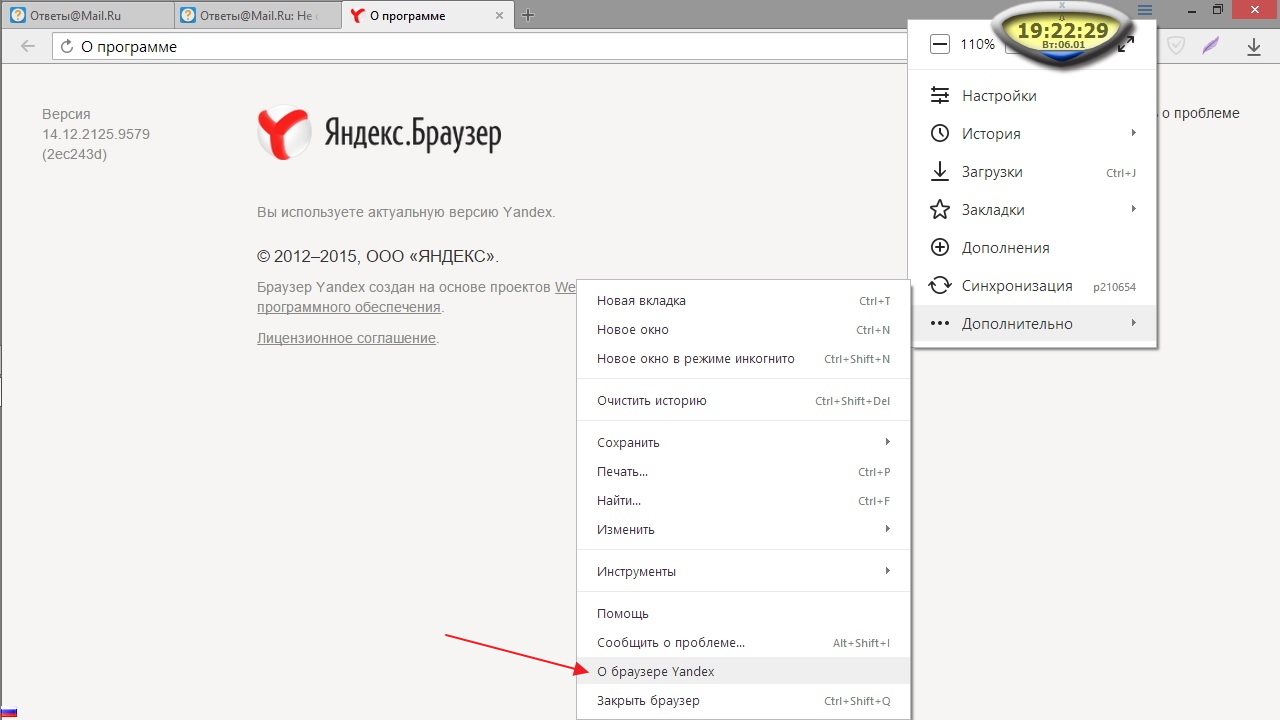Viewport: 1280px width, 720px height.
Task: Open the Лицензионное соглашение link
Action: tap(346, 338)
